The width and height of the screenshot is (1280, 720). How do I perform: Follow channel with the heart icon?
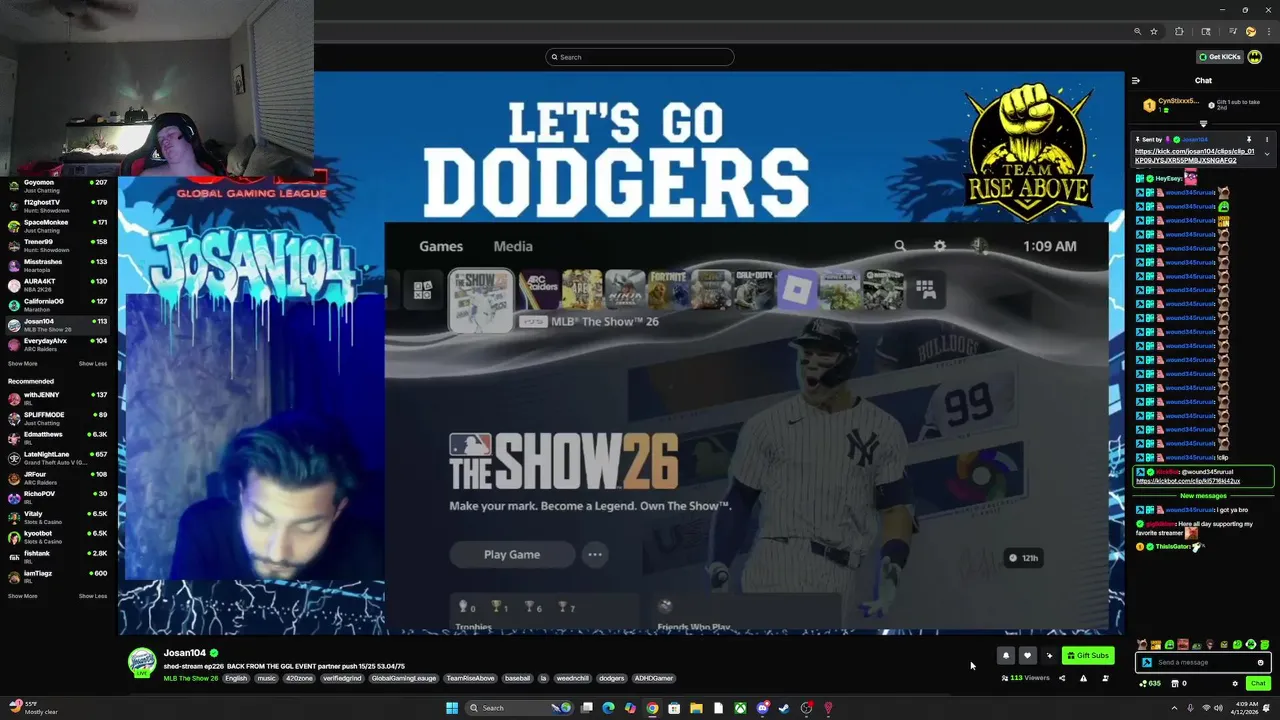1027,656
